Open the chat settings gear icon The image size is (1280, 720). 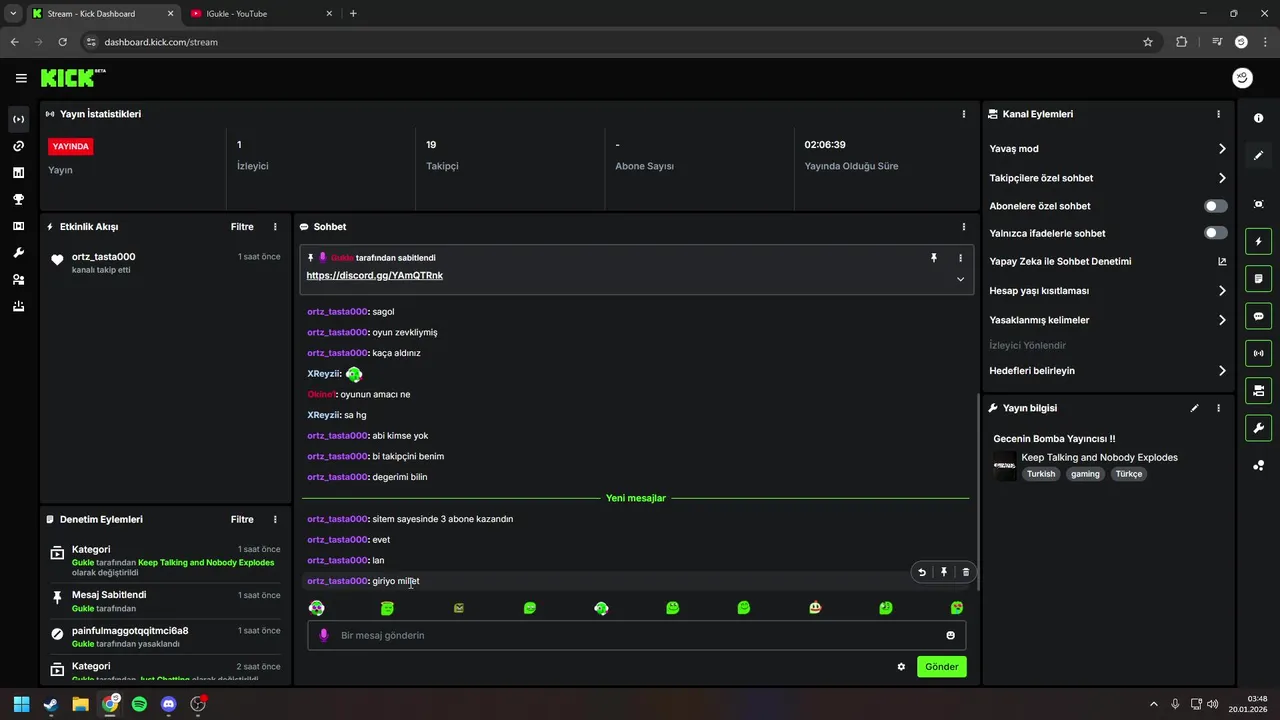point(901,666)
